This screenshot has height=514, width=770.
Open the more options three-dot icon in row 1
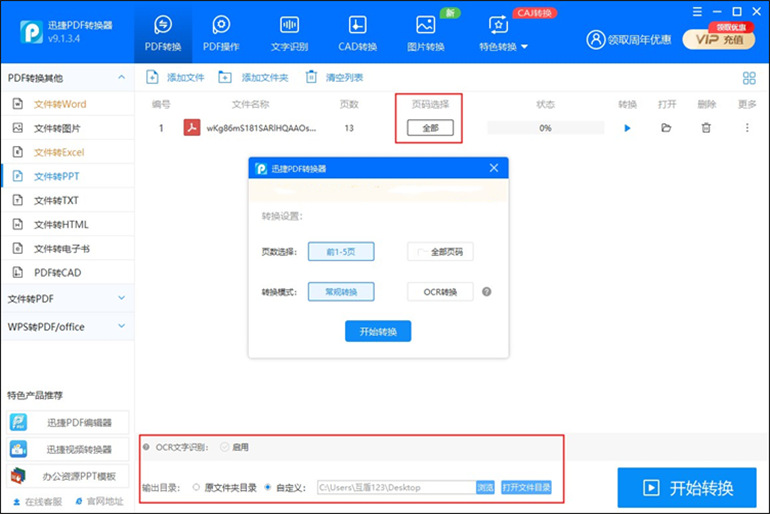(747, 128)
